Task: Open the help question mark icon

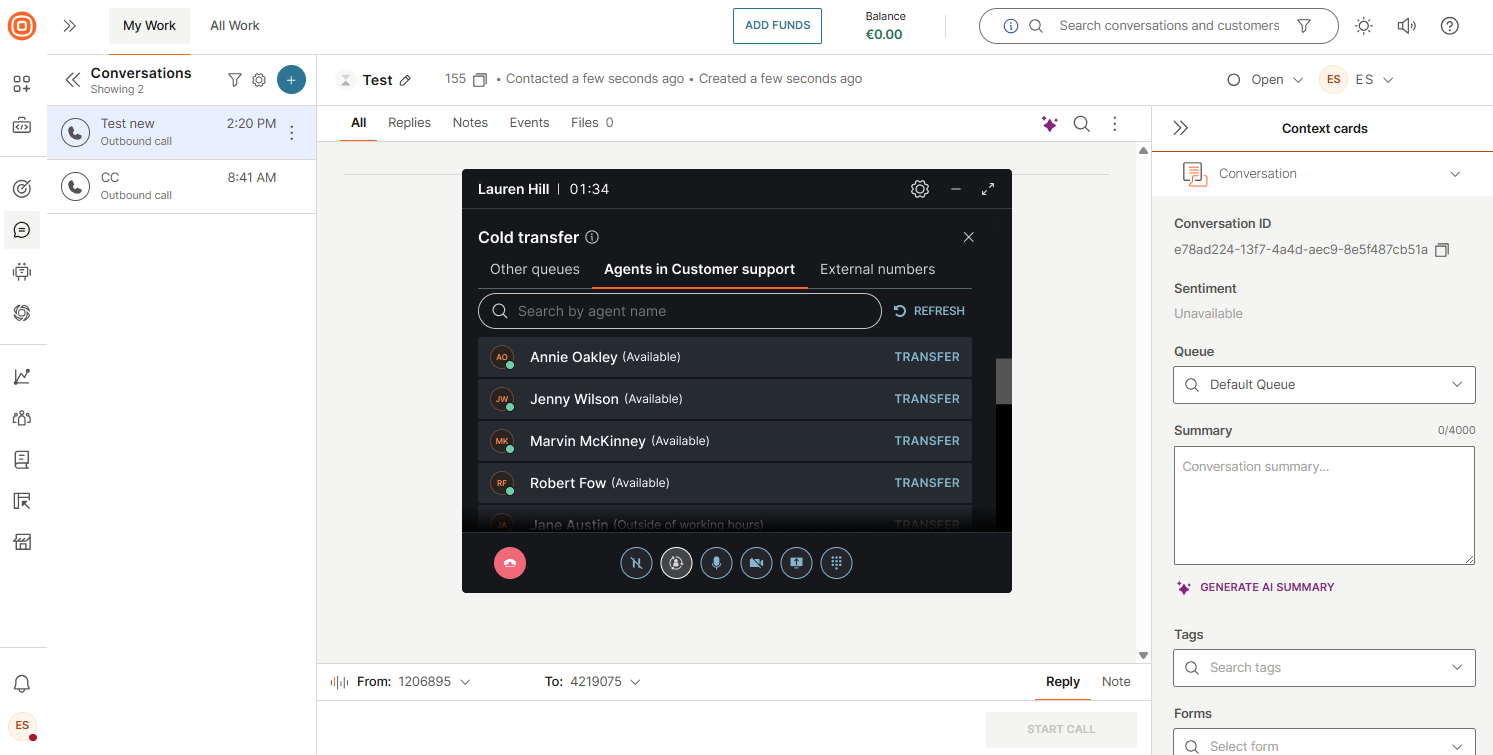Action: pyautogui.click(x=1450, y=26)
